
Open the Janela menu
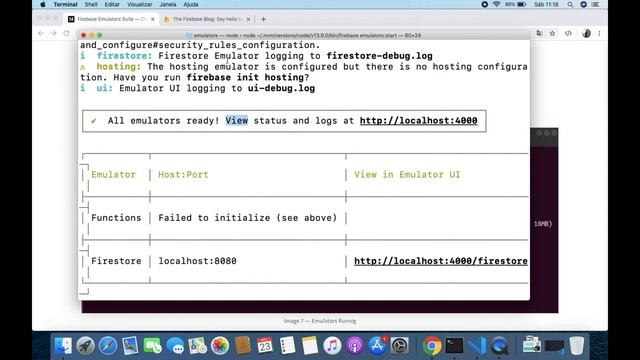coord(167,4)
